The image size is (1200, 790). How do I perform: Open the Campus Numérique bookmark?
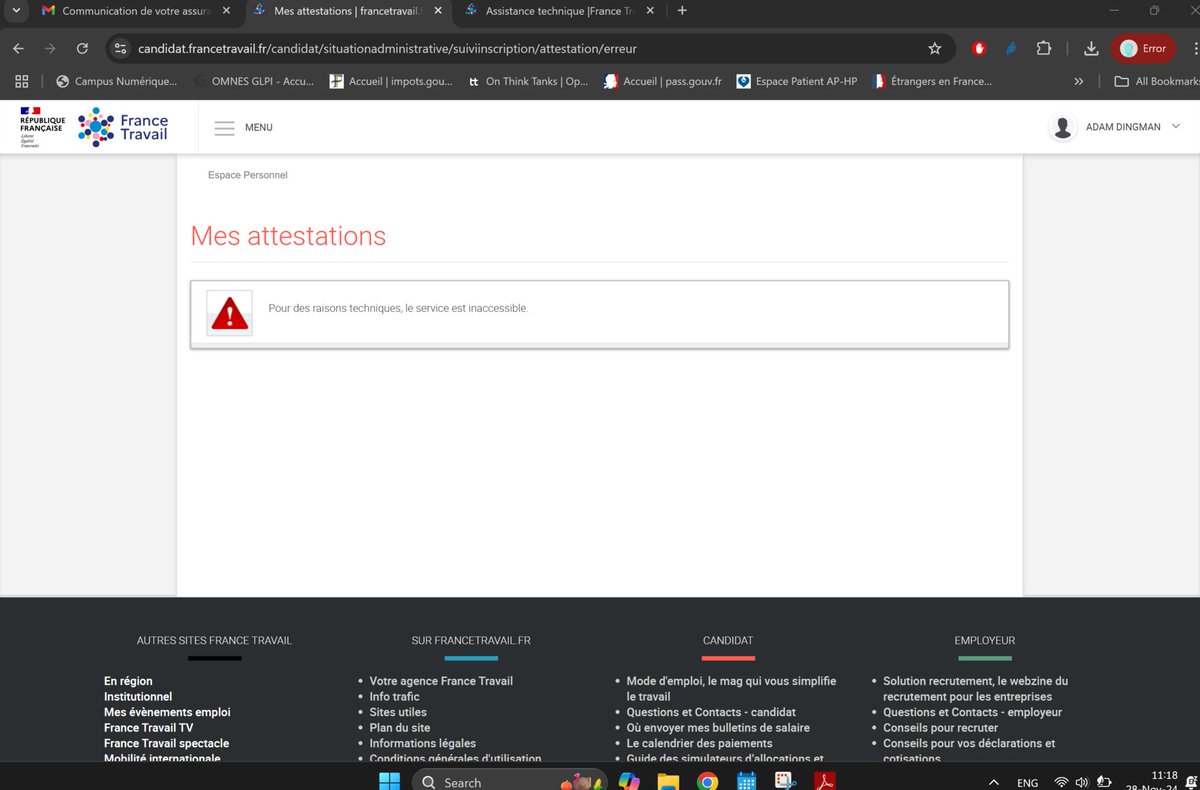click(117, 81)
